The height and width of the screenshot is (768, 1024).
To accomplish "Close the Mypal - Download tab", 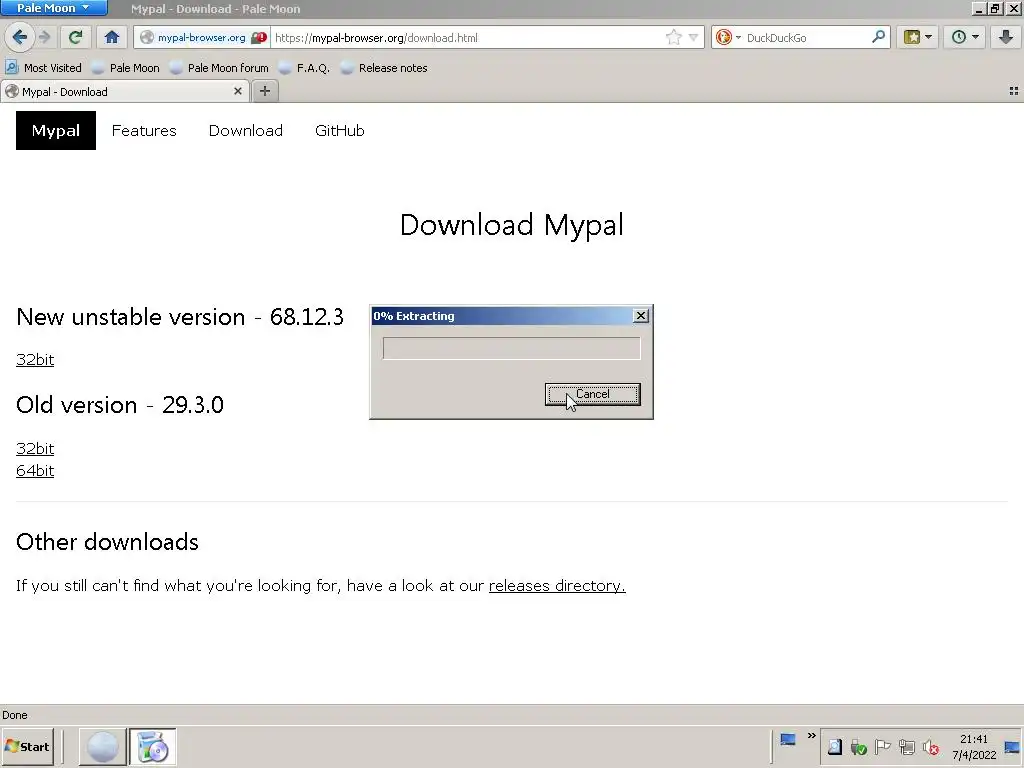I will 238,91.
